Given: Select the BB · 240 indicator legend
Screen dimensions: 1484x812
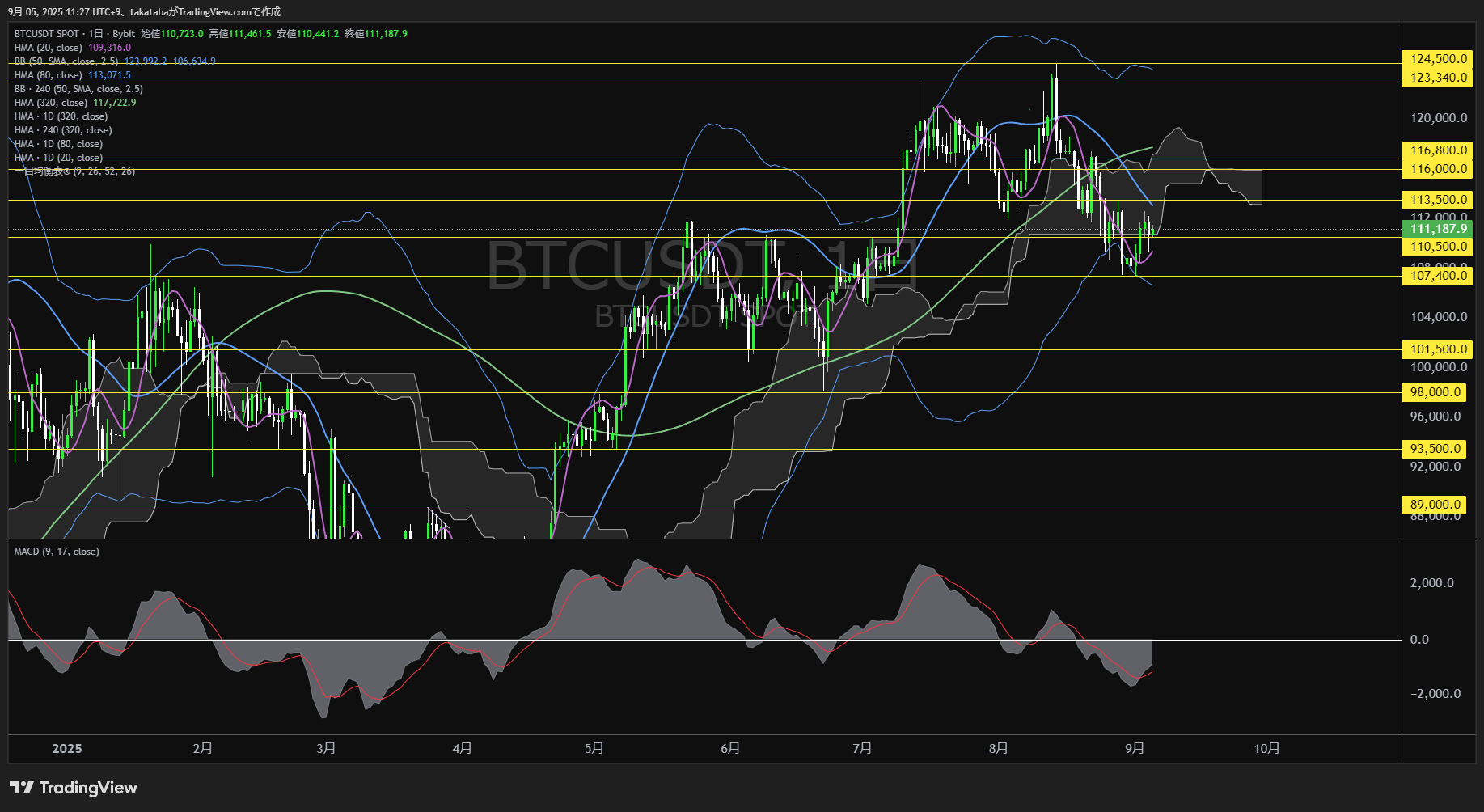Looking at the screenshot, I should [78, 89].
